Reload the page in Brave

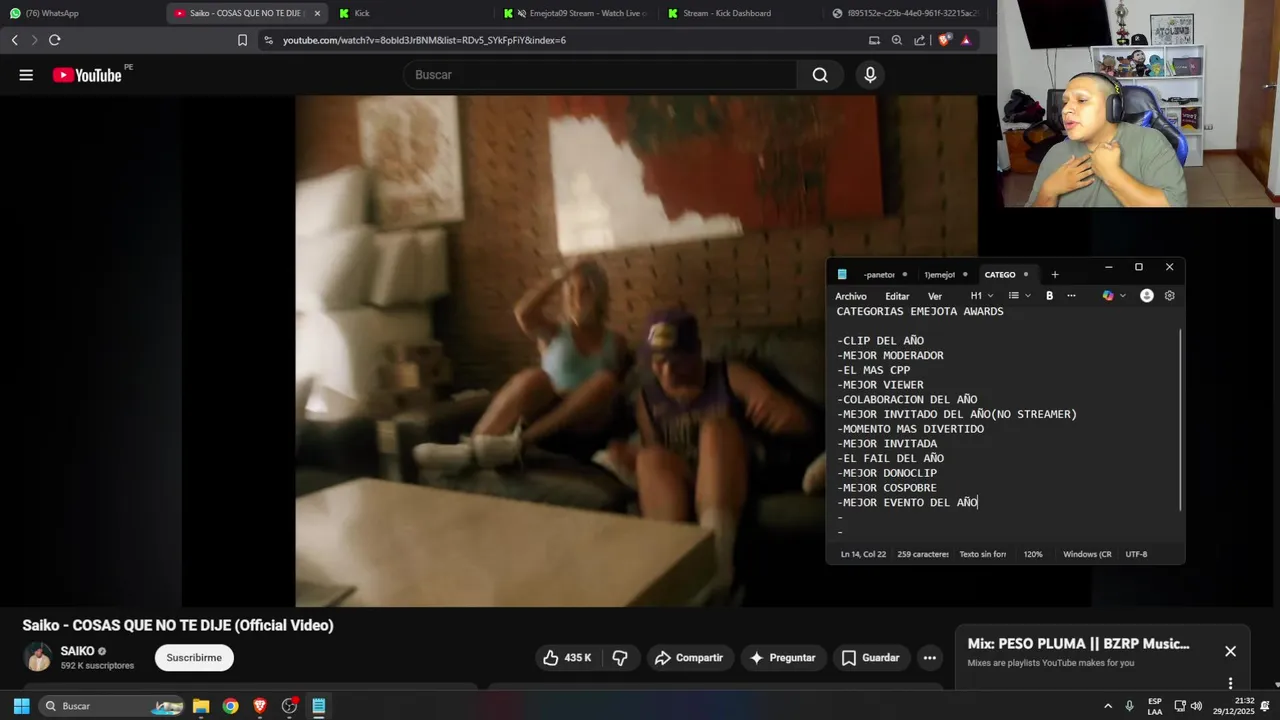55,40
